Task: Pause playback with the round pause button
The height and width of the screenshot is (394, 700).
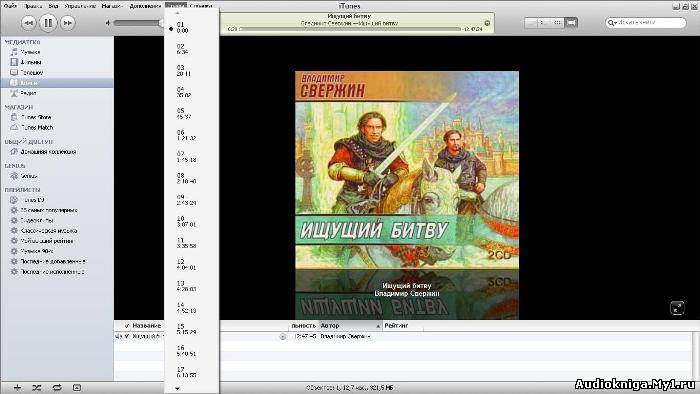Action: click(x=48, y=22)
